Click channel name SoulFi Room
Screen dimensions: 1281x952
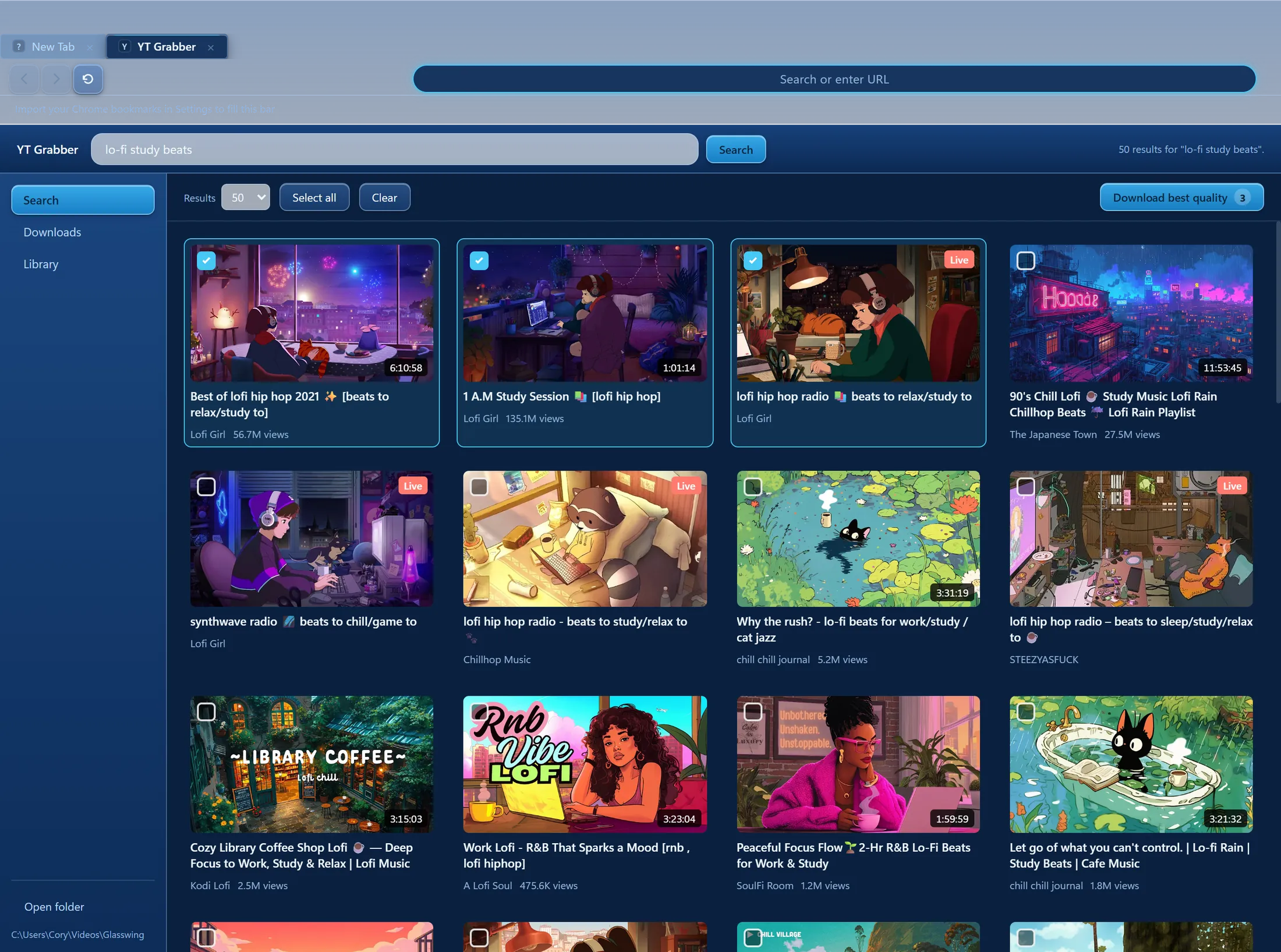pyautogui.click(x=765, y=886)
